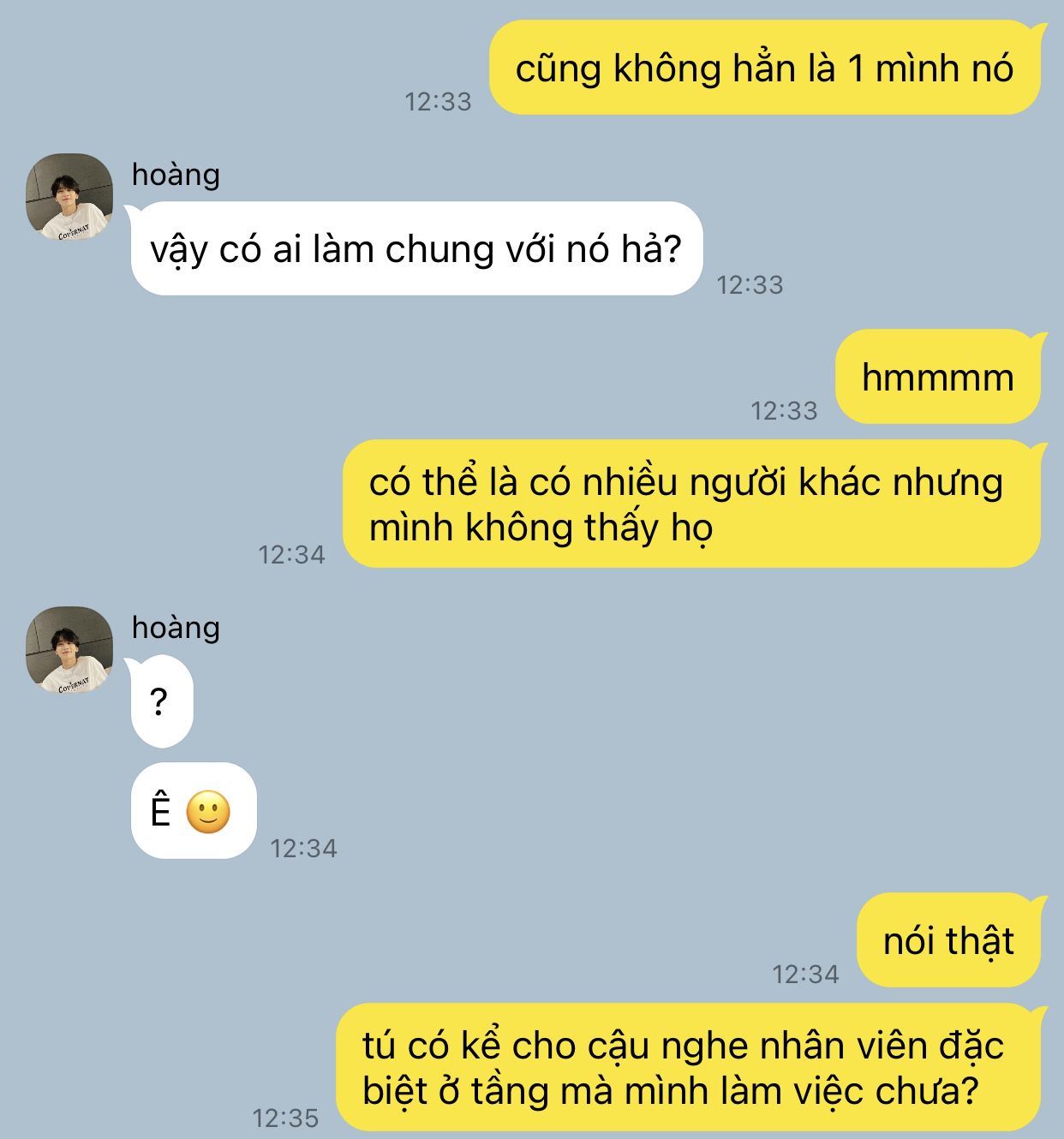Tap the 12:35 timestamp of last message
The height and width of the screenshot is (1139, 1064).
[x=285, y=1117]
